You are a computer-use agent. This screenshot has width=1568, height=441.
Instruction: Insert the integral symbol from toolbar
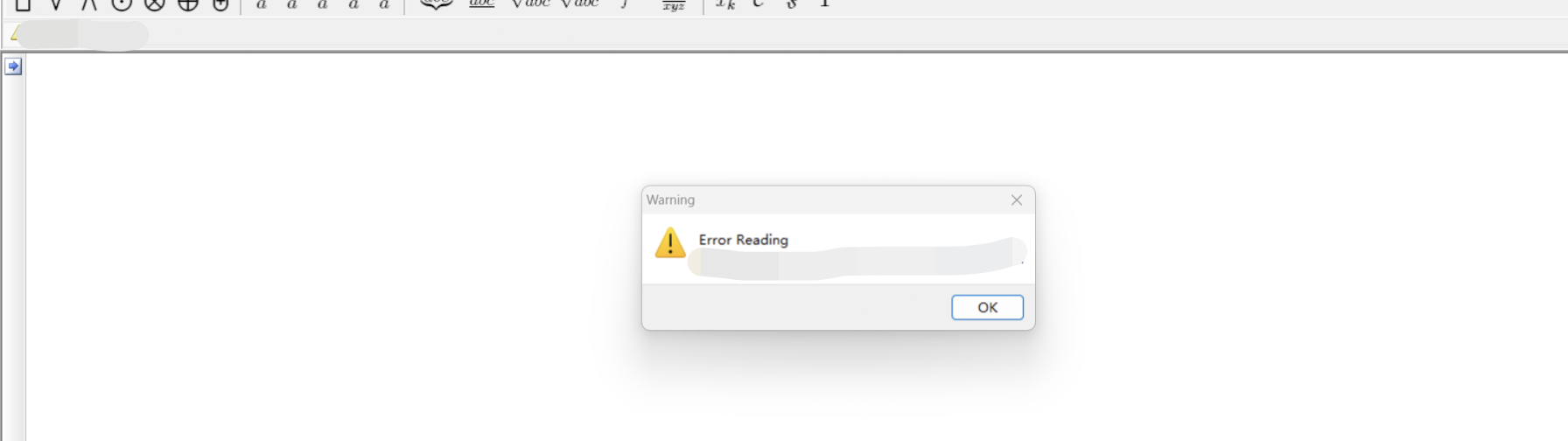[x=625, y=4]
